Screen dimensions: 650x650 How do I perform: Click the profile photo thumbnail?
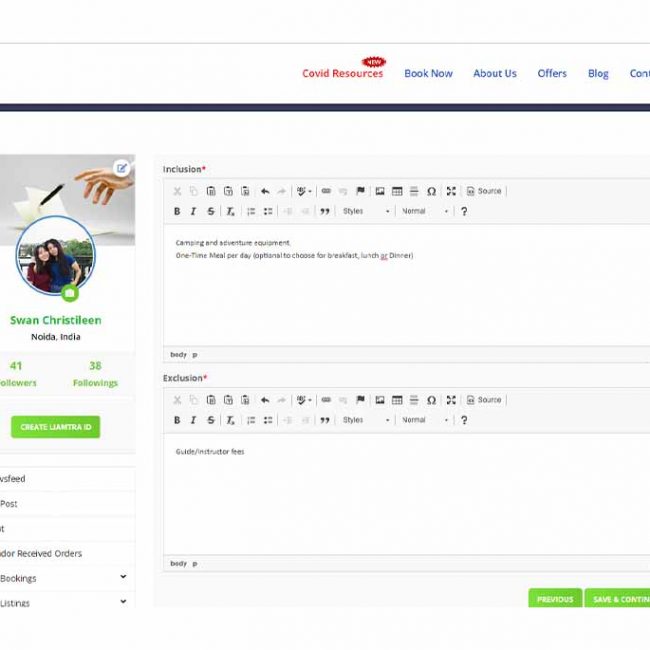pyautogui.click(x=56, y=255)
